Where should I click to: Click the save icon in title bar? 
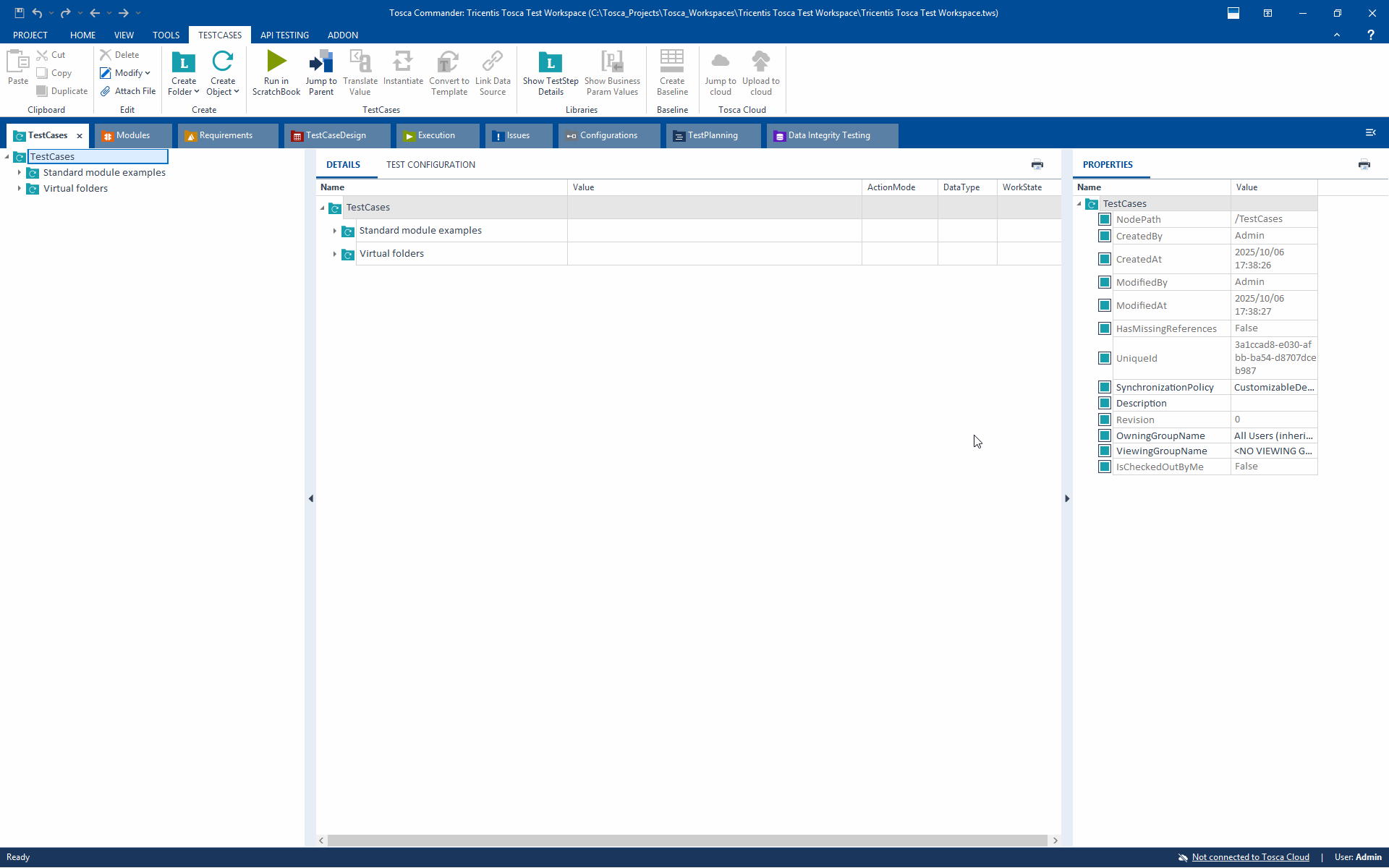19,13
